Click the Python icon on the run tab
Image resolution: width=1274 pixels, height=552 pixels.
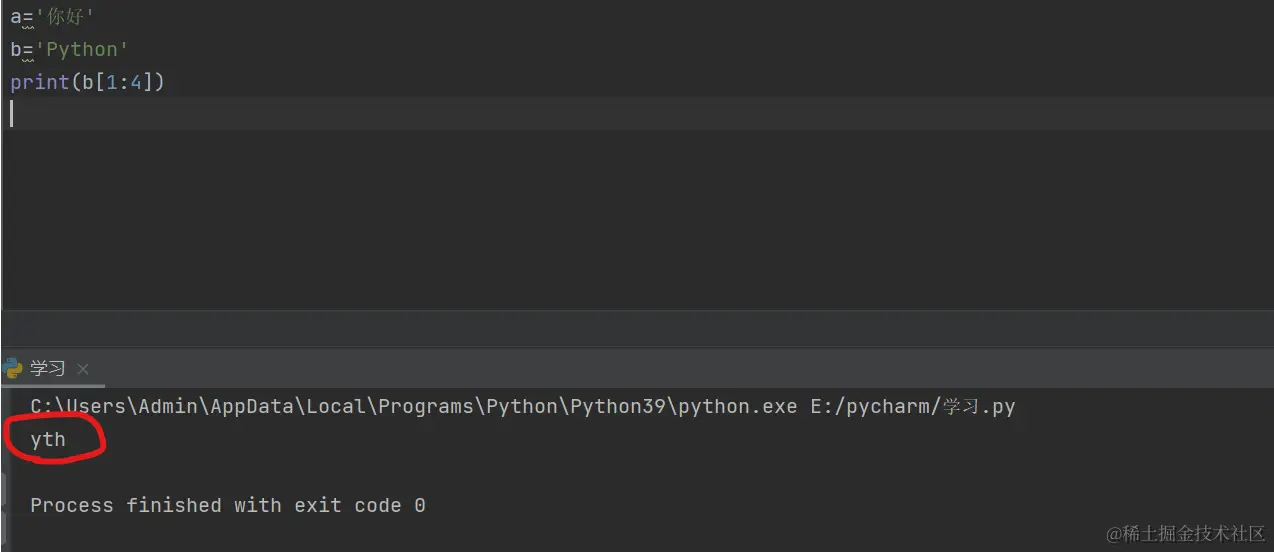pos(13,369)
